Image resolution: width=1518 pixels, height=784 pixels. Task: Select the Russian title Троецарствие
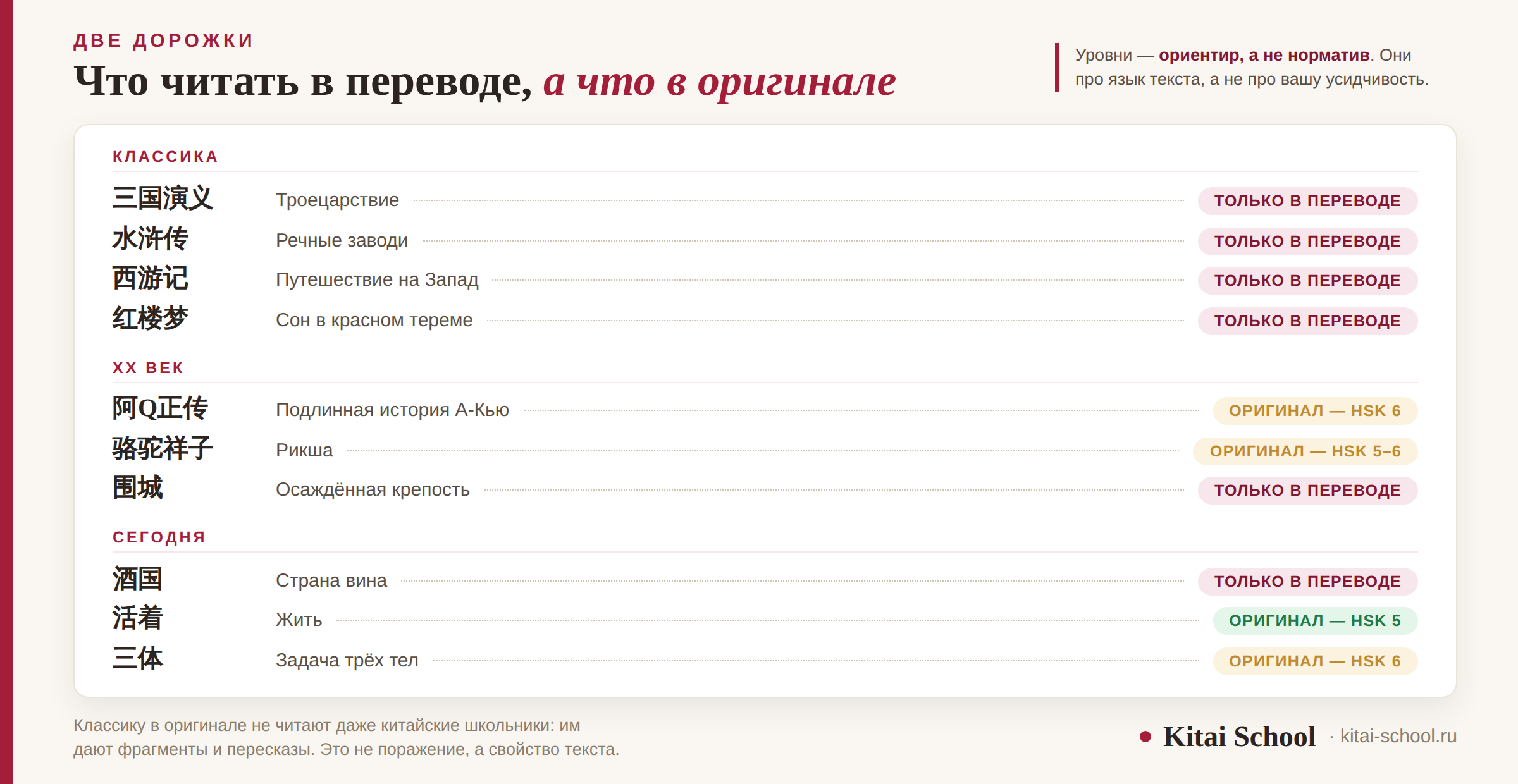tap(337, 200)
